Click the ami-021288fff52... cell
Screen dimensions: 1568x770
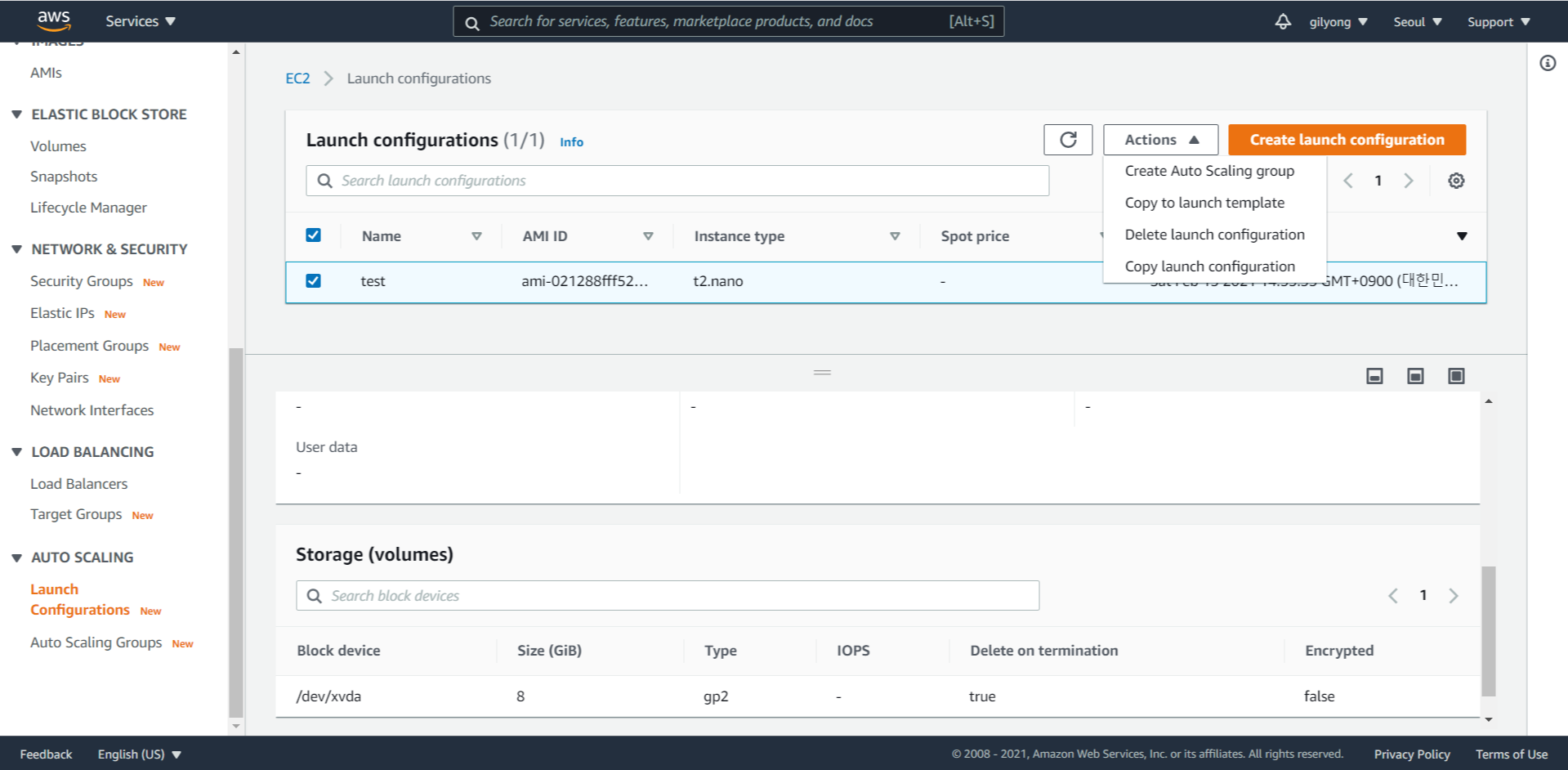pos(585,281)
